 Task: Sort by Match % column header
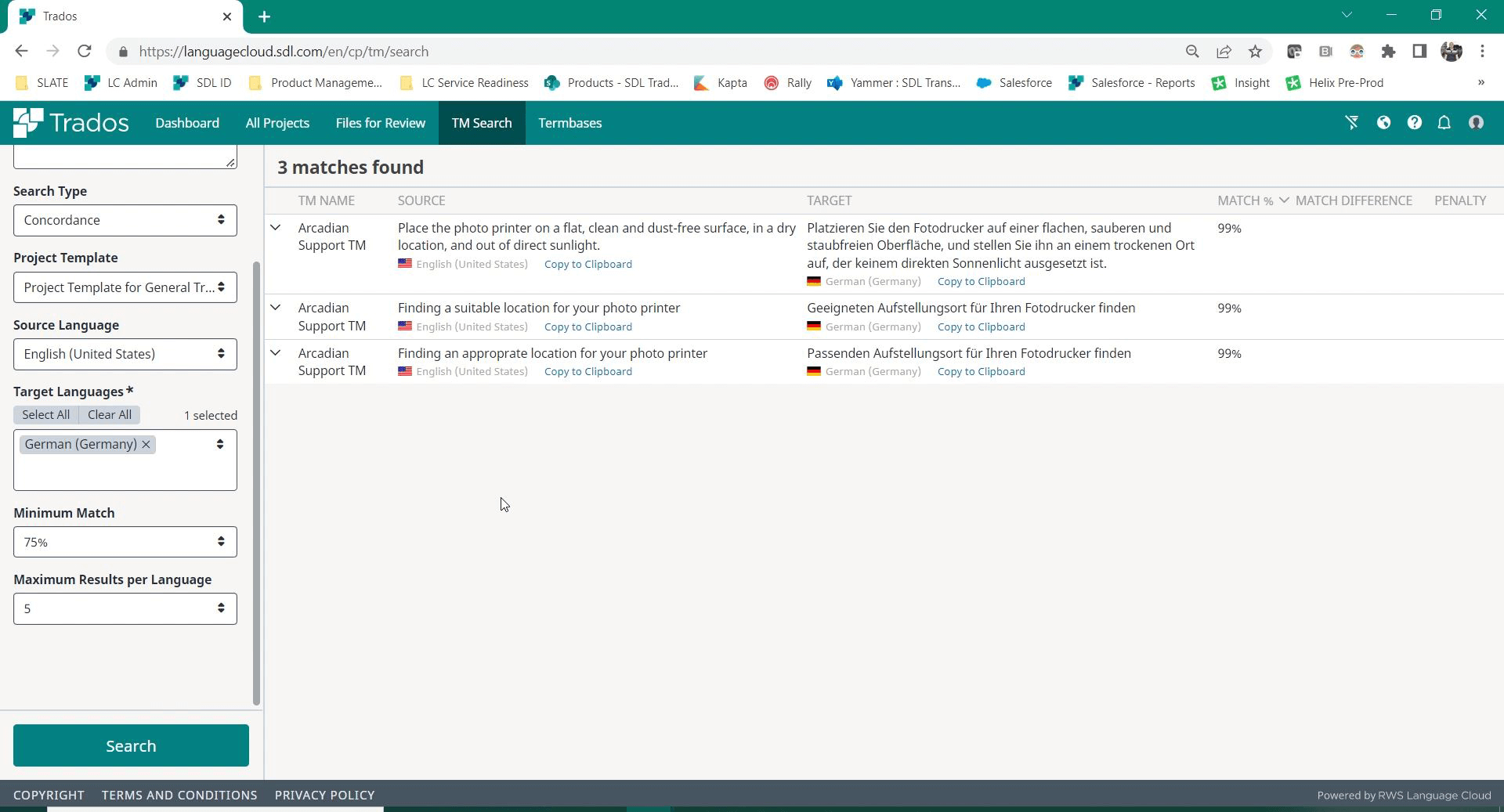[1245, 201]
